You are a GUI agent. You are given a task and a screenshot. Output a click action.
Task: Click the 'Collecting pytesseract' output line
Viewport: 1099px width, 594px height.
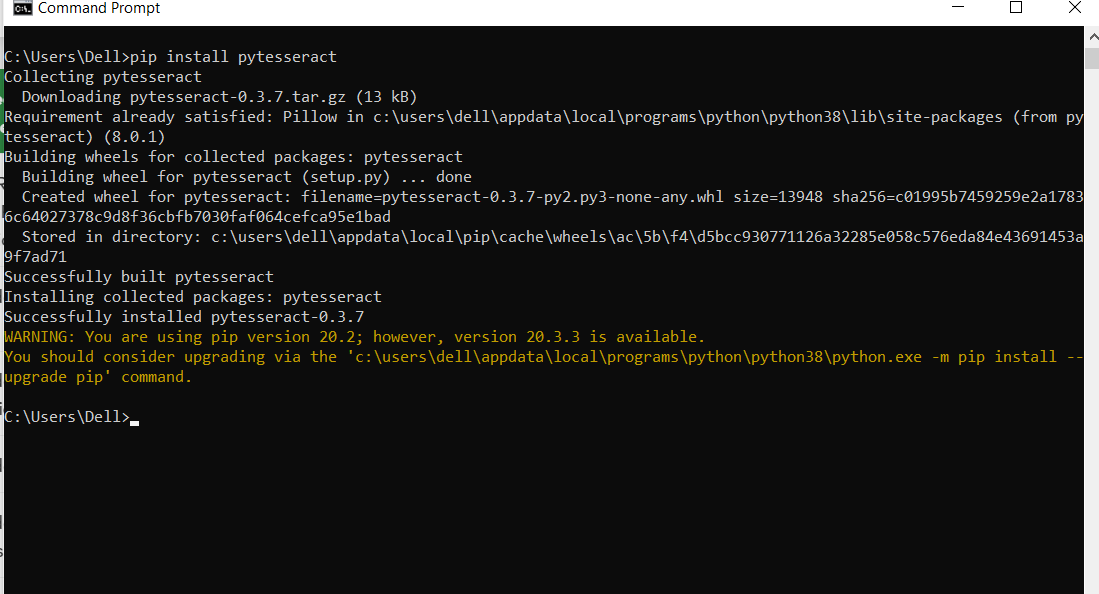(x=103, y=76)
